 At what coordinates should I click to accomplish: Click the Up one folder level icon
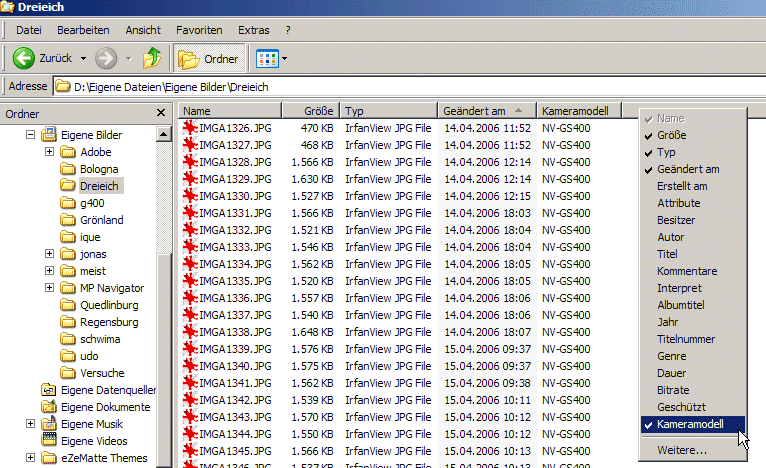pyautogui.click(x=152, y=58)
